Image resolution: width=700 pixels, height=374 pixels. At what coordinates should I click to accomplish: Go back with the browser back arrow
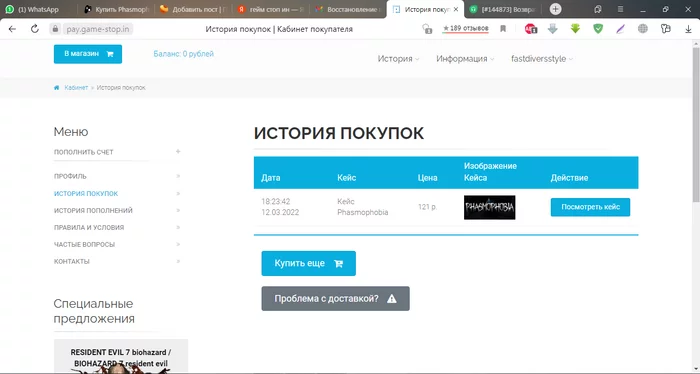coord(12,29)
